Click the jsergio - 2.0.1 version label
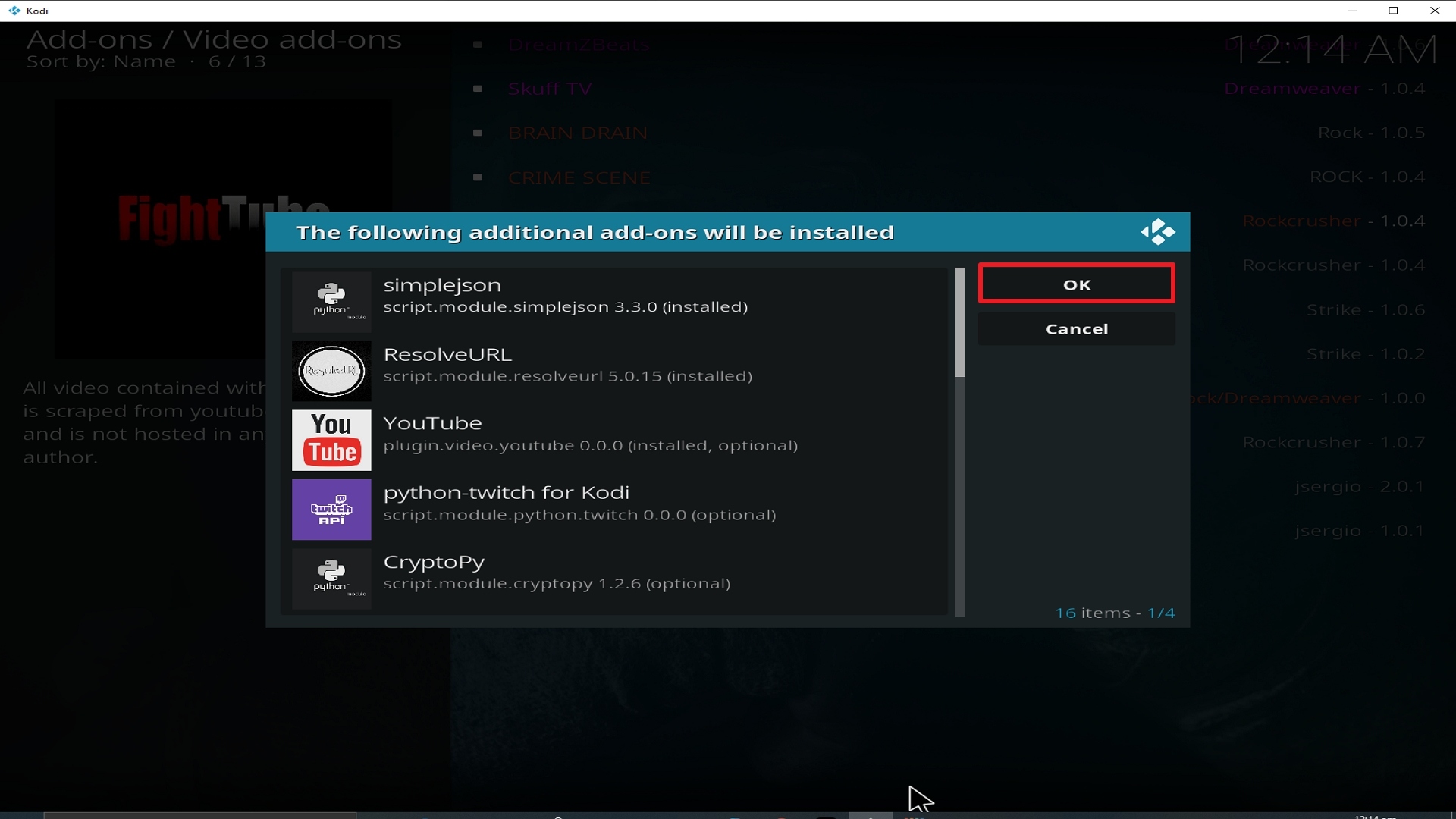Viewport: 1456px width, 819px height. pos(1360,486)
